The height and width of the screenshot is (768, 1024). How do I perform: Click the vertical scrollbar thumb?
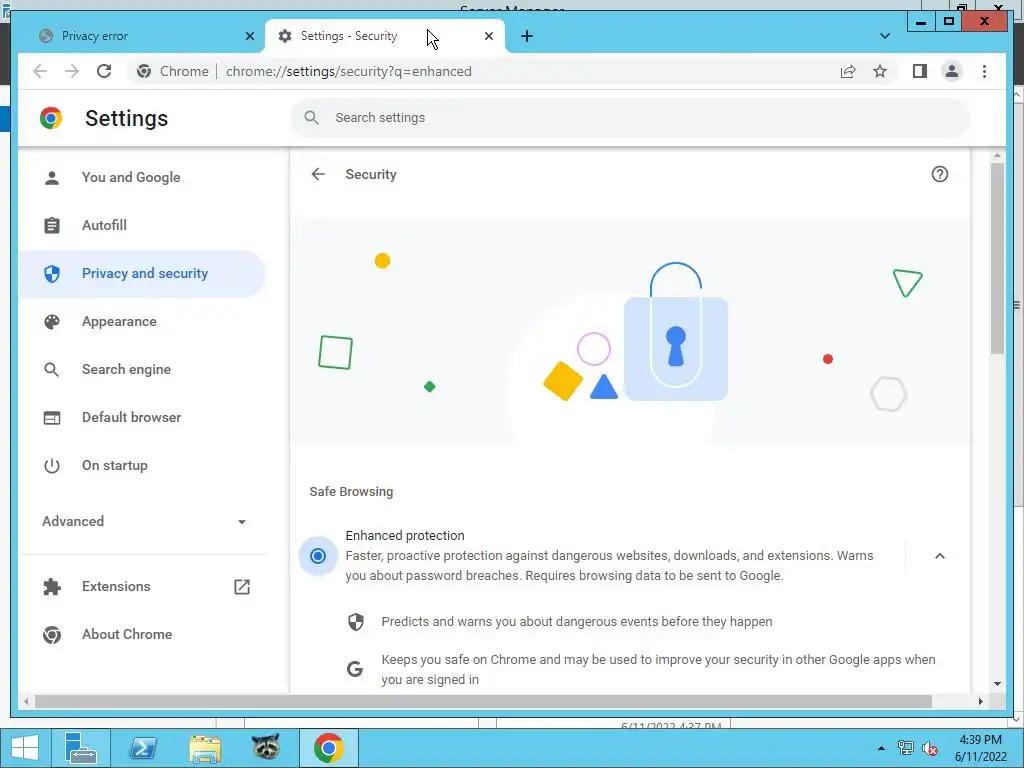(997, 258)
